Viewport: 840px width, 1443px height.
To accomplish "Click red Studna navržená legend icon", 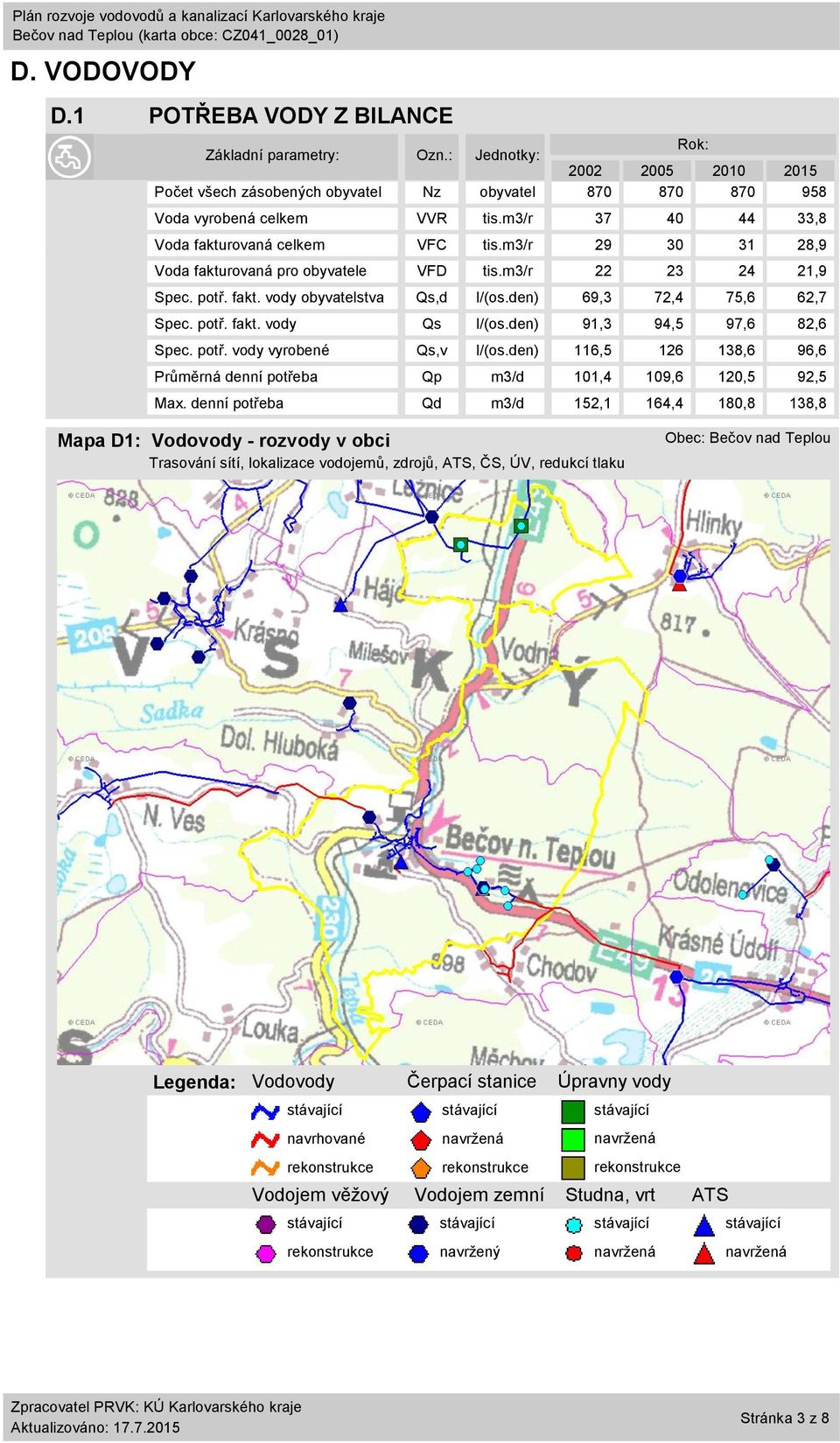I will 574,1253.
